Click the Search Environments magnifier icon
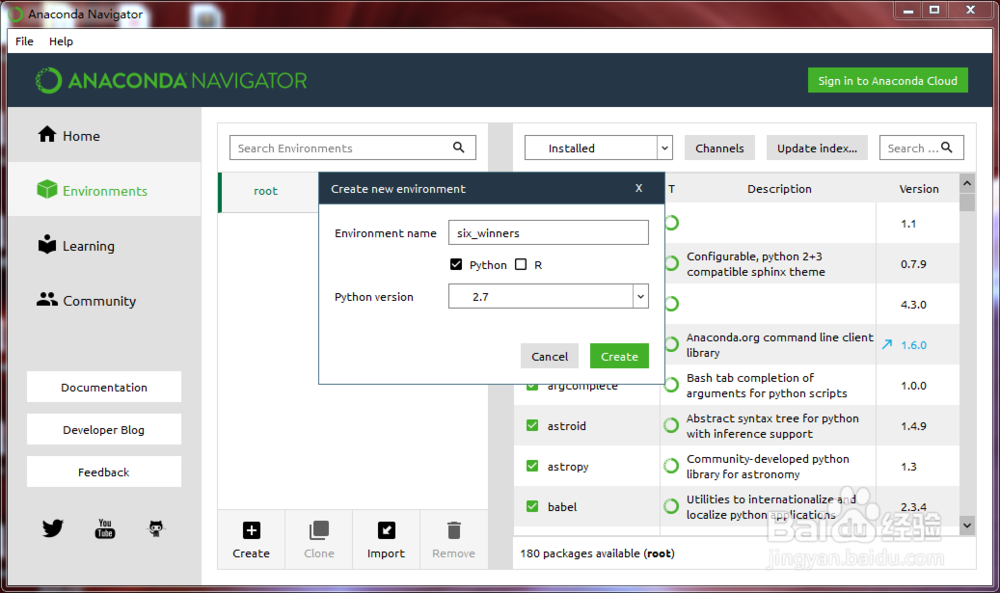The image size is (1000, 593). coord(459,147)
